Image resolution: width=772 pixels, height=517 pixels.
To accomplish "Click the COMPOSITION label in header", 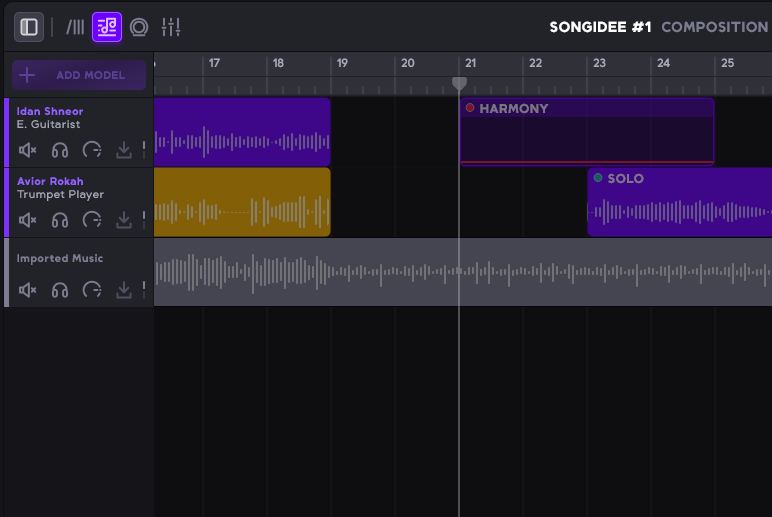I will coord(714,27).
